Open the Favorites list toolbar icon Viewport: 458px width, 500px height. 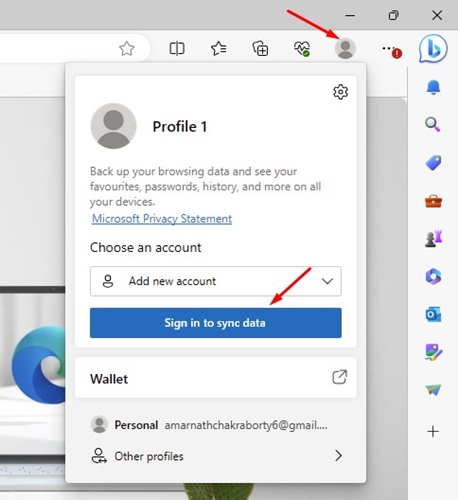(x=219, y=49)
